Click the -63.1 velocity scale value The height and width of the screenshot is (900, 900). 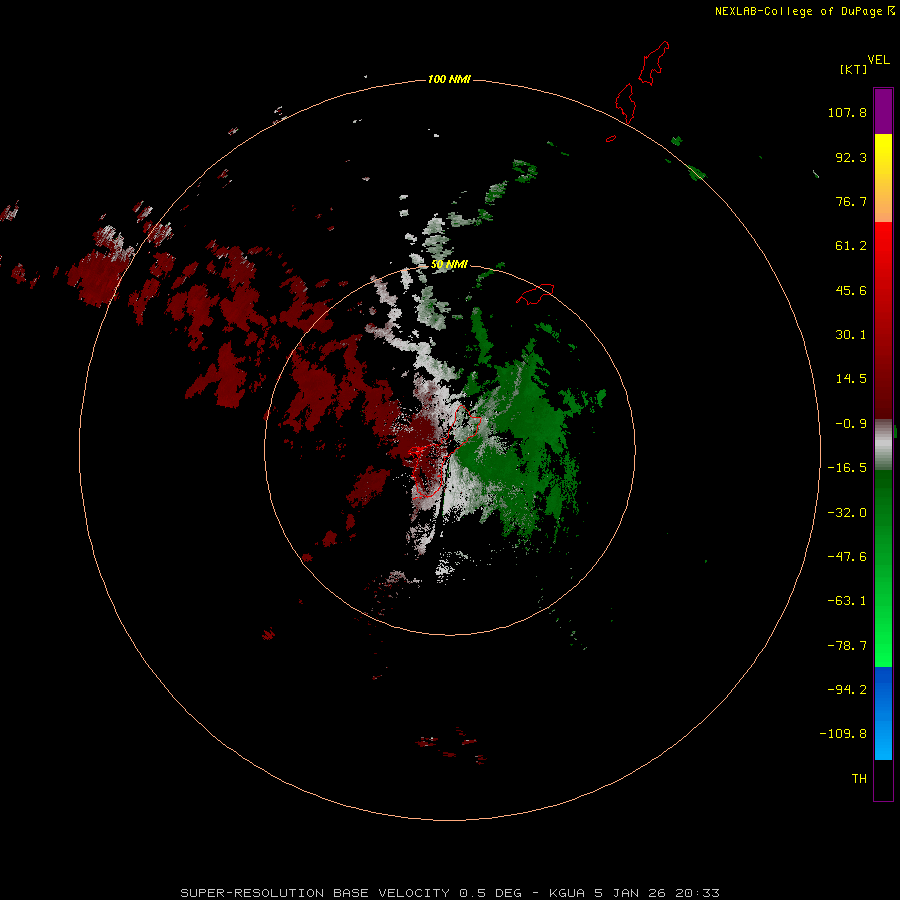click(x=847, y=601)
